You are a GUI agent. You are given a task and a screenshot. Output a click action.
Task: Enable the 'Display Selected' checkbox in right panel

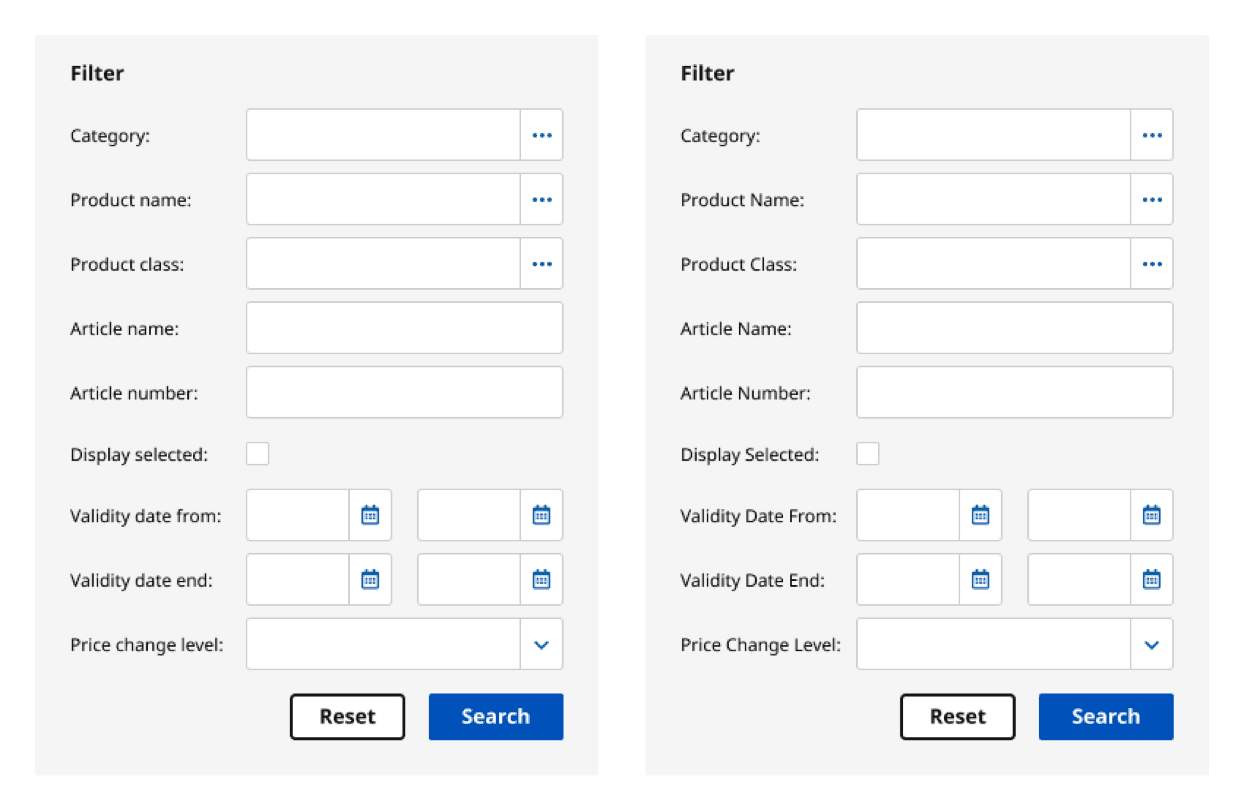(x=868, y=454)
